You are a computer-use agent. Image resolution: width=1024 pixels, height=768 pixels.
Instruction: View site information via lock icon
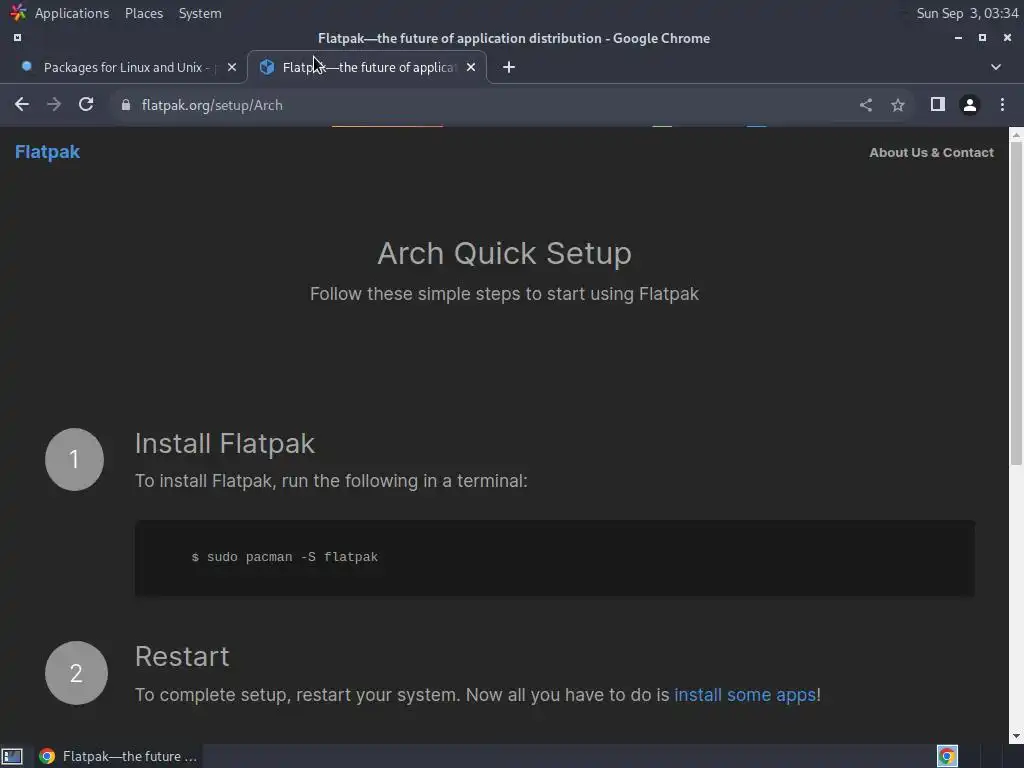[126, 105]
